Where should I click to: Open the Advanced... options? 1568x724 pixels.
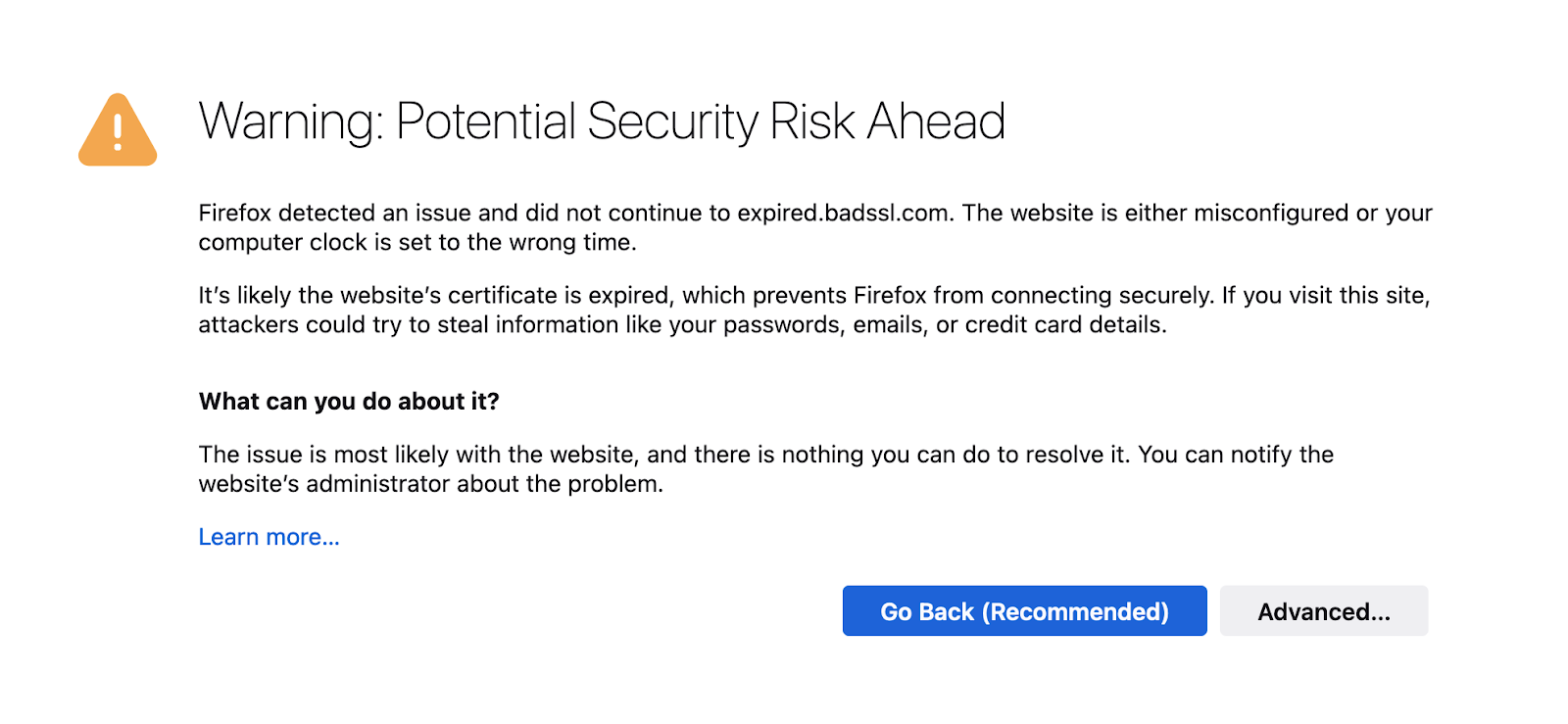(x=1323, y=611)
